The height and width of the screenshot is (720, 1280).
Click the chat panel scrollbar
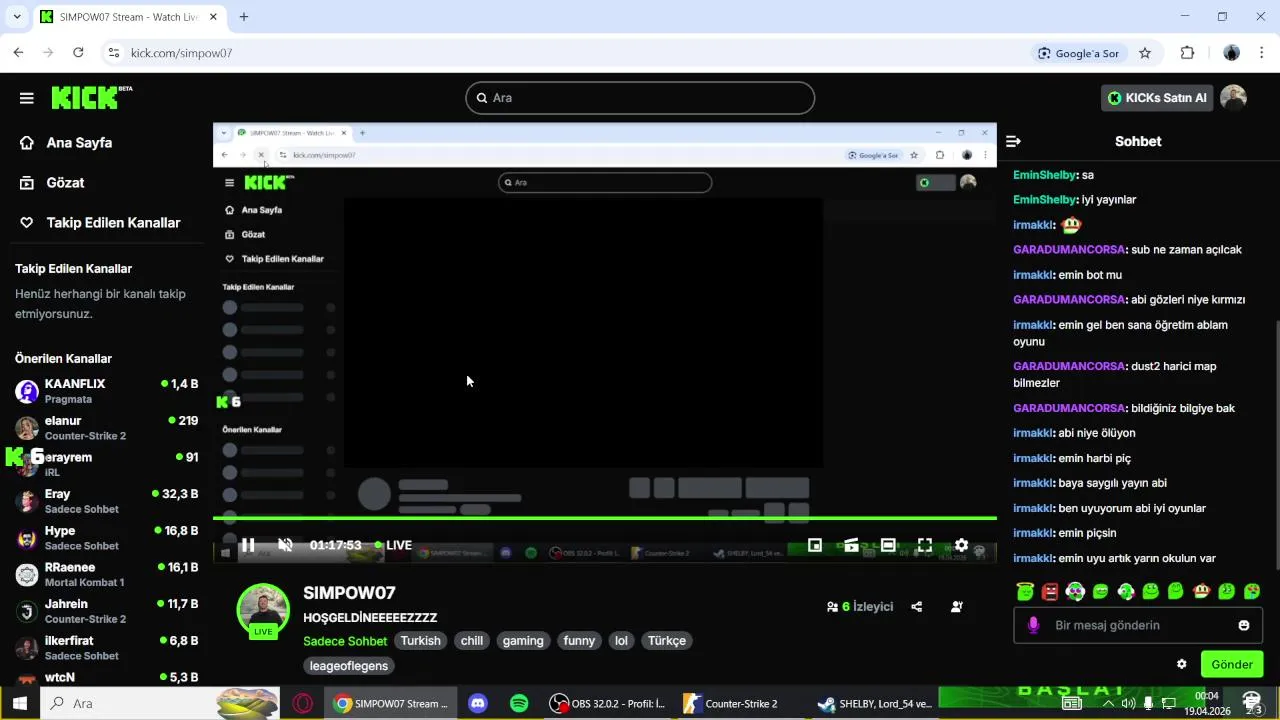point(1276,446)
